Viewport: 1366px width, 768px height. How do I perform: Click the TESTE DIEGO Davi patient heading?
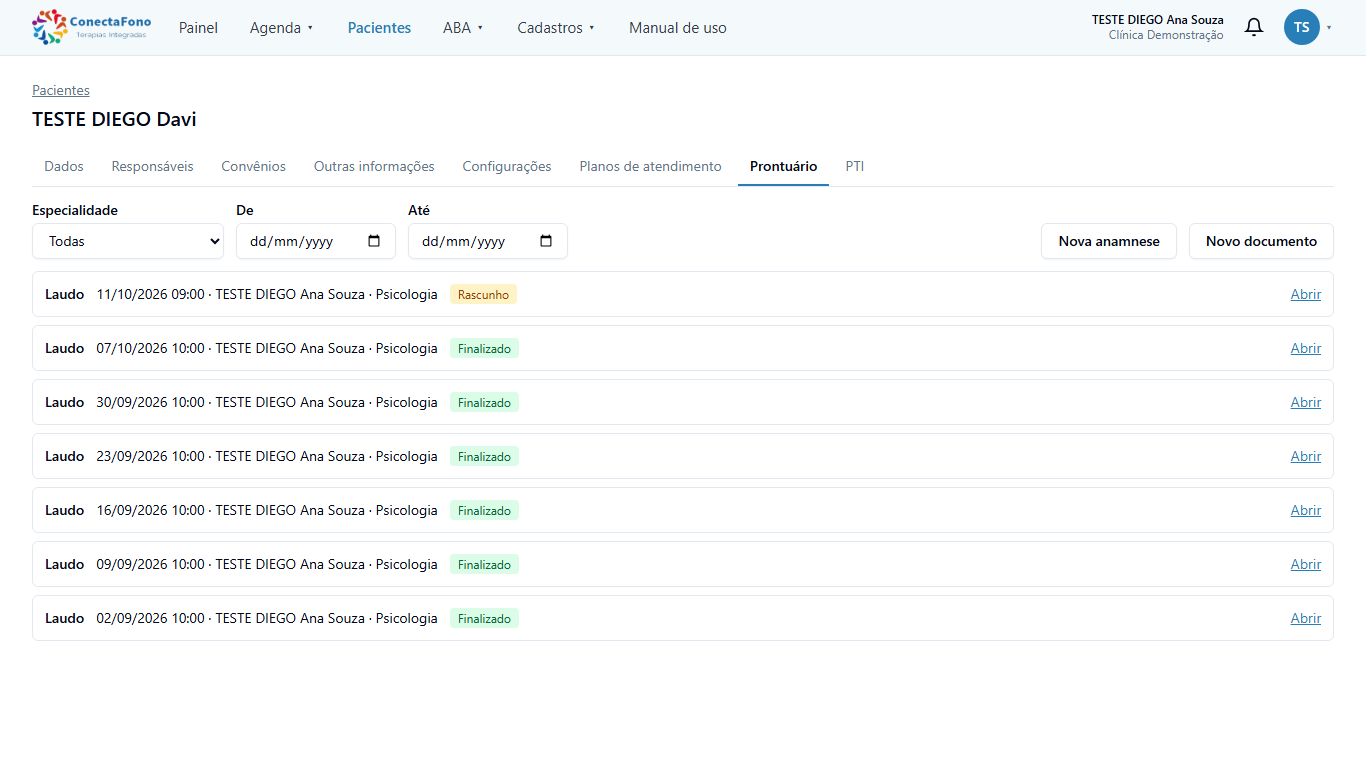(x=114, y=119)
